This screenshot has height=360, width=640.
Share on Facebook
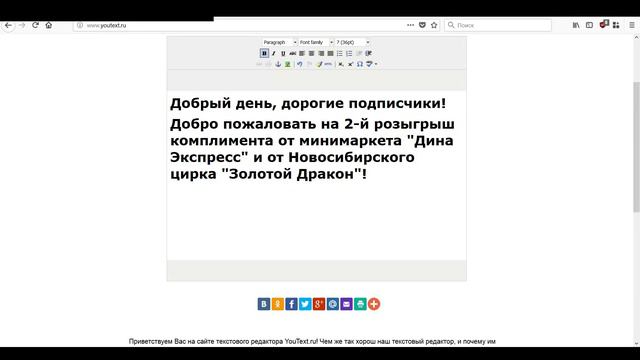pyautogui.click(x=291, y=304)
